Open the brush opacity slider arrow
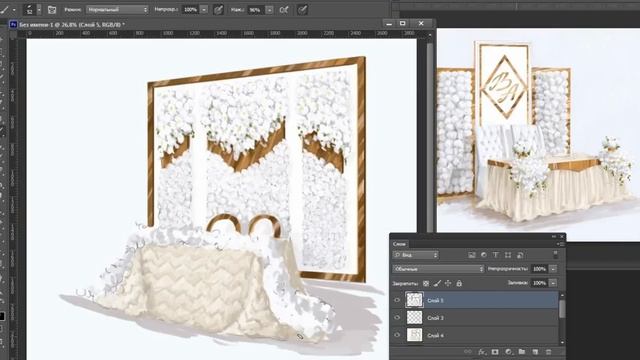The image size is (640, 360). coord(204,9)
